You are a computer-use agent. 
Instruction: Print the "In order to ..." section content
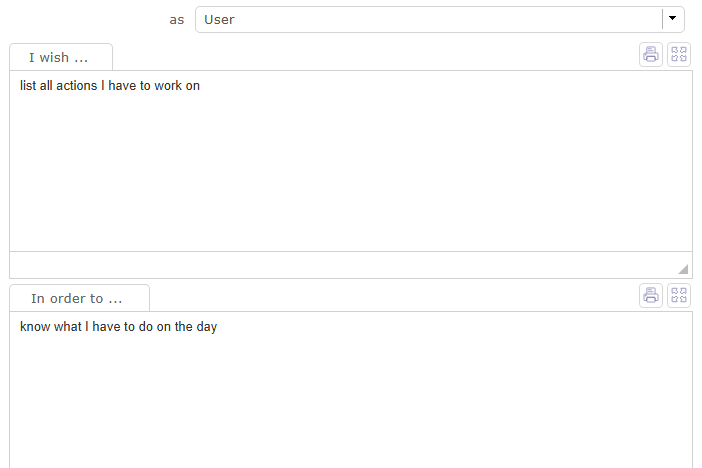[651, 295]
